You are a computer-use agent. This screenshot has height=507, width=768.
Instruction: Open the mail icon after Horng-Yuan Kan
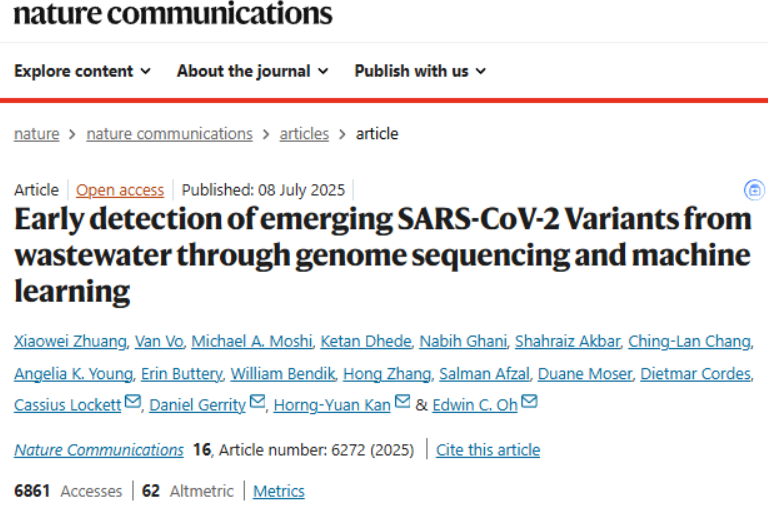(403, 403)
